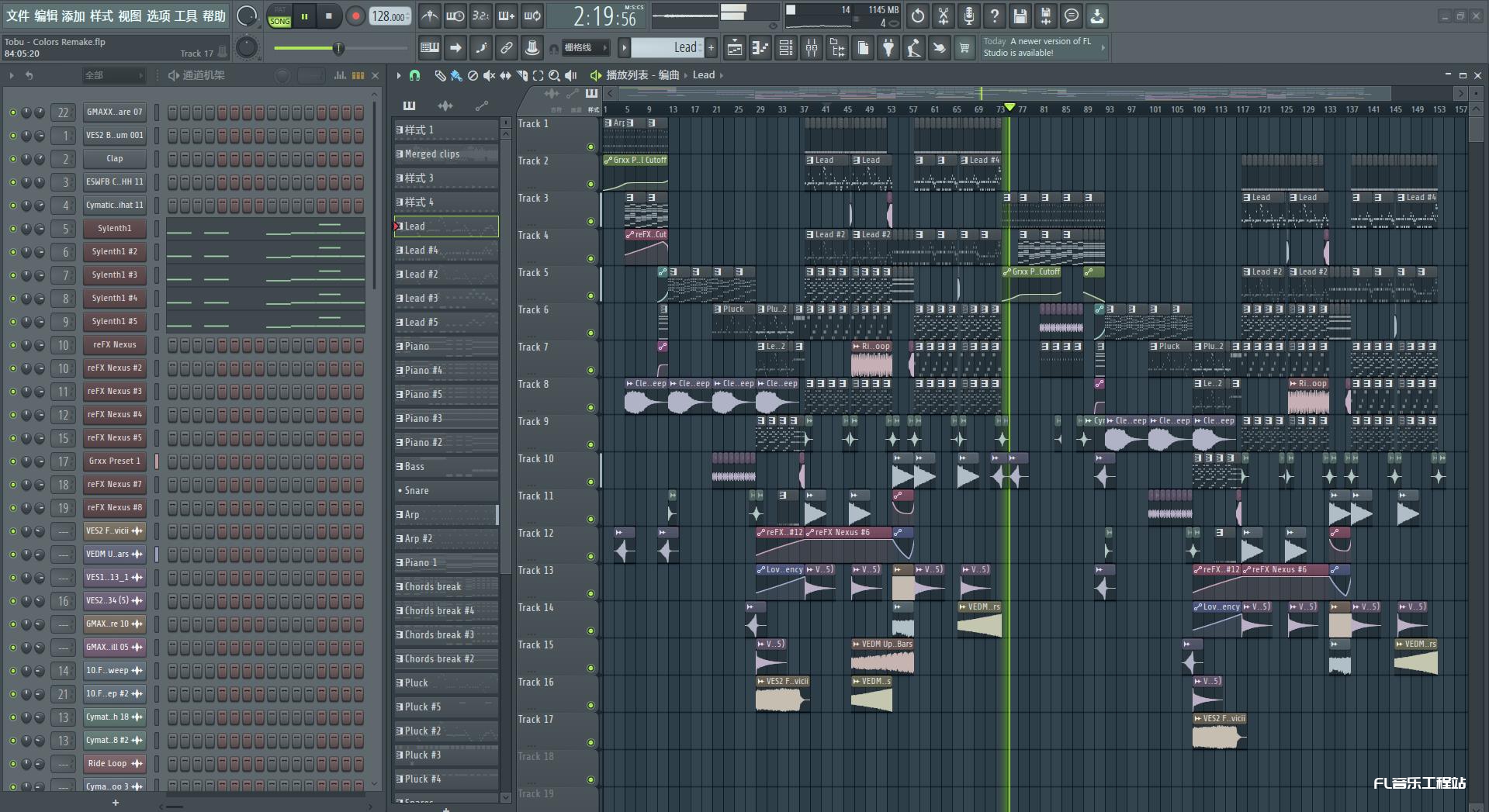This screenshot has height=812, width=1489.
Task: Open the 视图 menu
Action: (x=130, y=16)
